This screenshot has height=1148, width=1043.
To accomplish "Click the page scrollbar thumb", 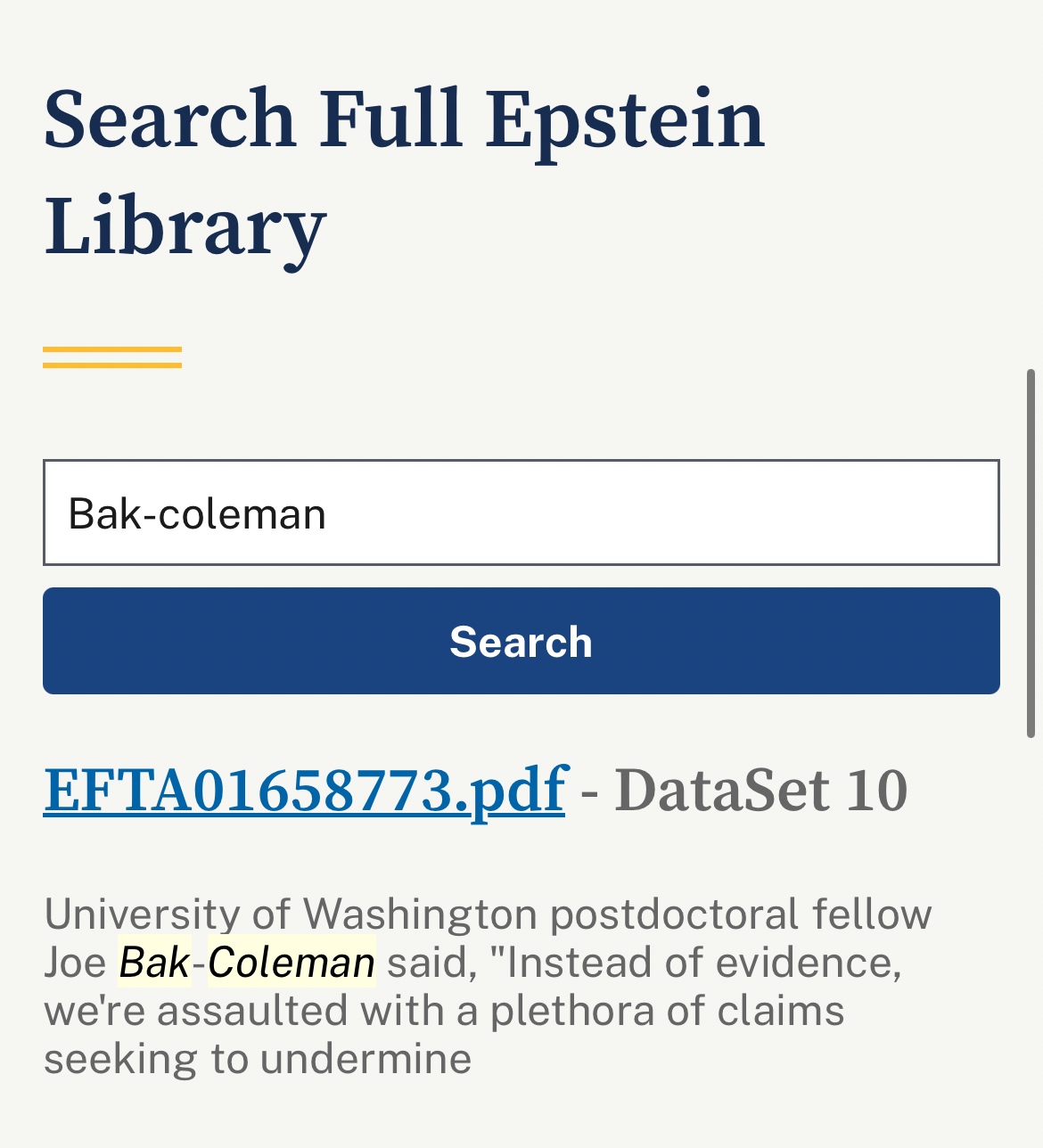I will click(x=1031, y=553).
